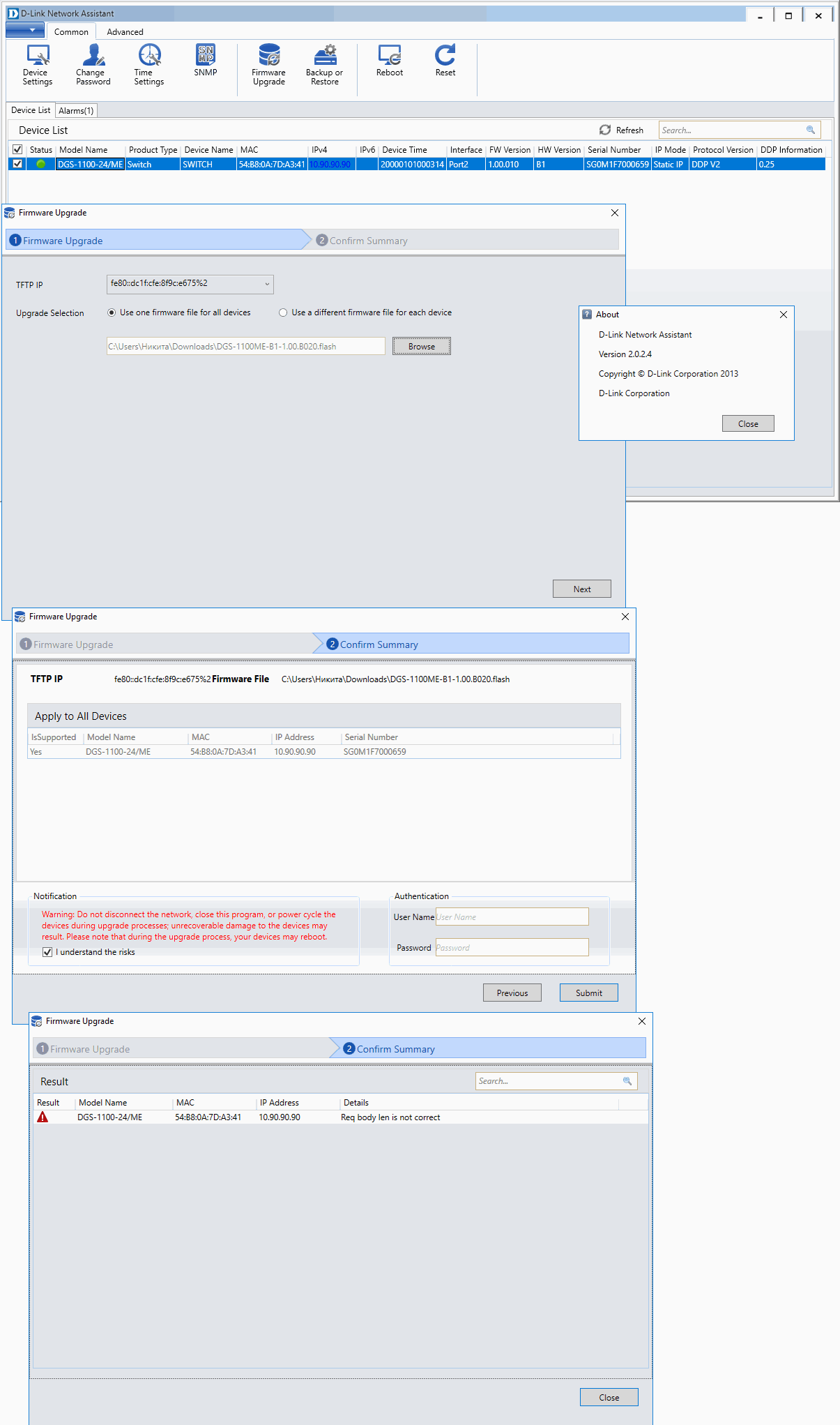This screenshot has height=1425, width=840.
Task: Toggle 'I understand the risks' checkbox
Action: (x=47, y=952)
